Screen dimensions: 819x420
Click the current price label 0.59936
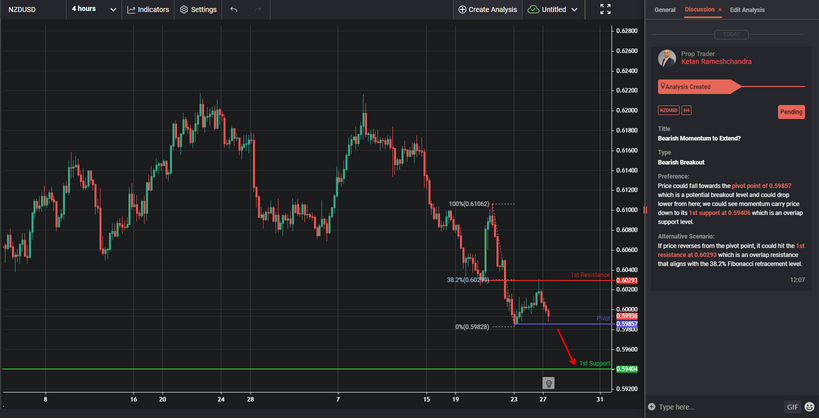click(626, 316)
